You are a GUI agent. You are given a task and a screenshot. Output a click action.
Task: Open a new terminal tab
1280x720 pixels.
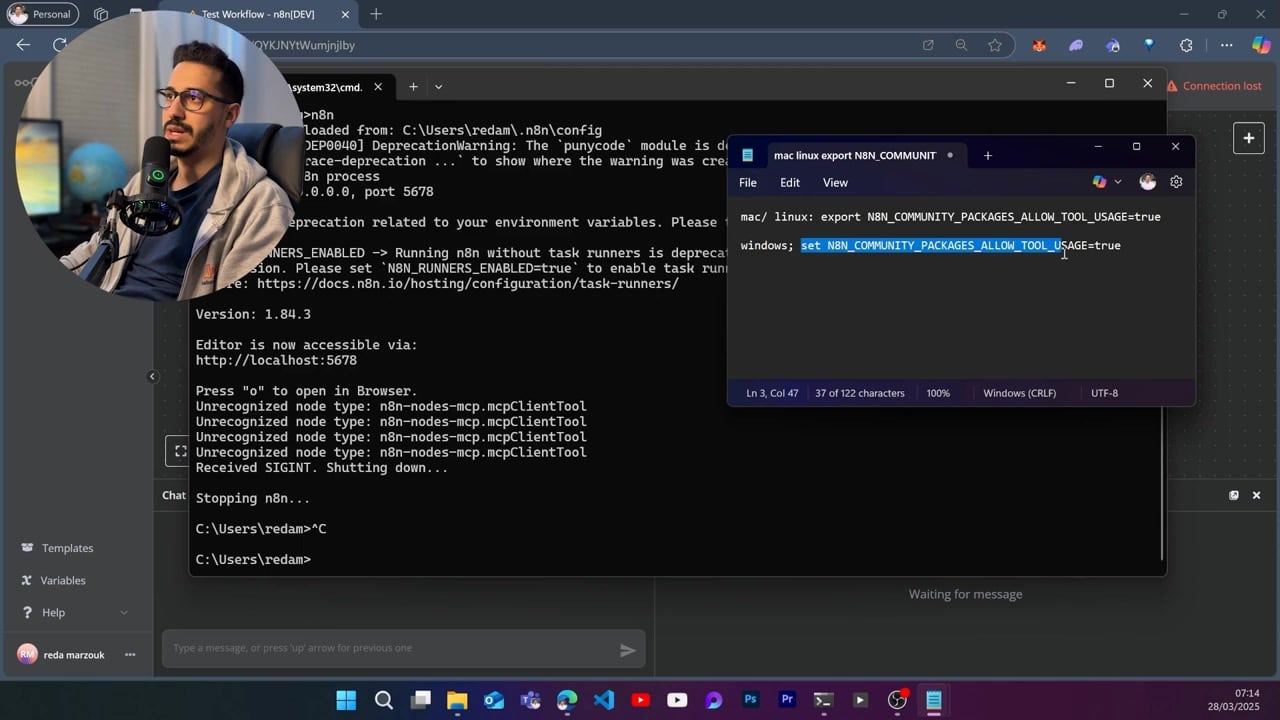point(413,87)
